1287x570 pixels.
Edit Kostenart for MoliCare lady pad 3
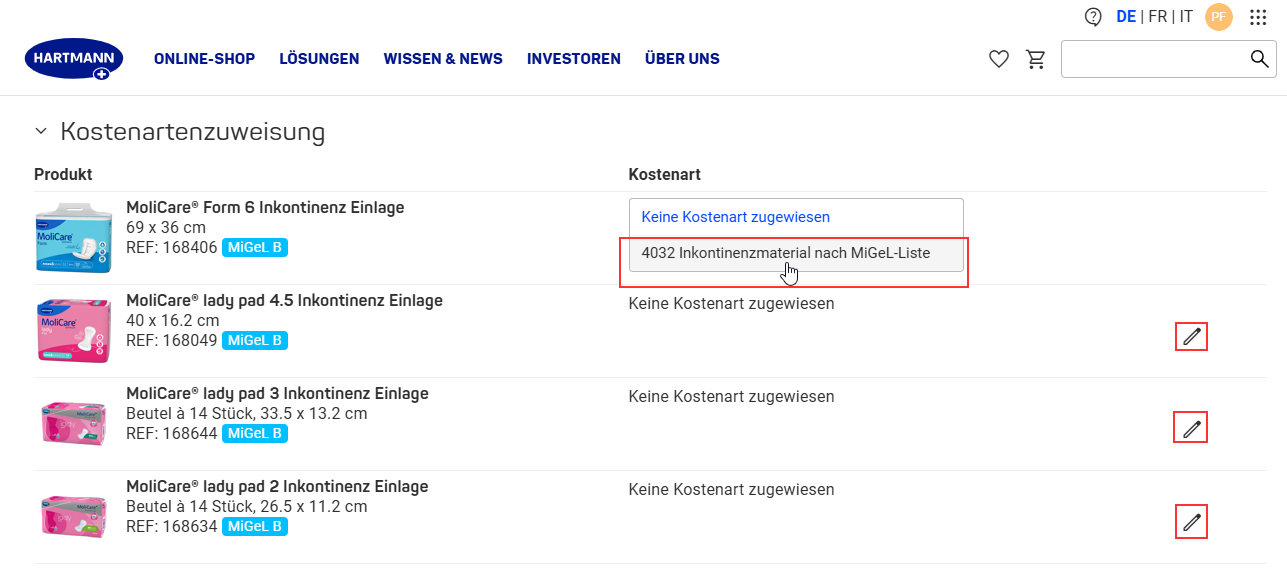tap(1191, 429)
